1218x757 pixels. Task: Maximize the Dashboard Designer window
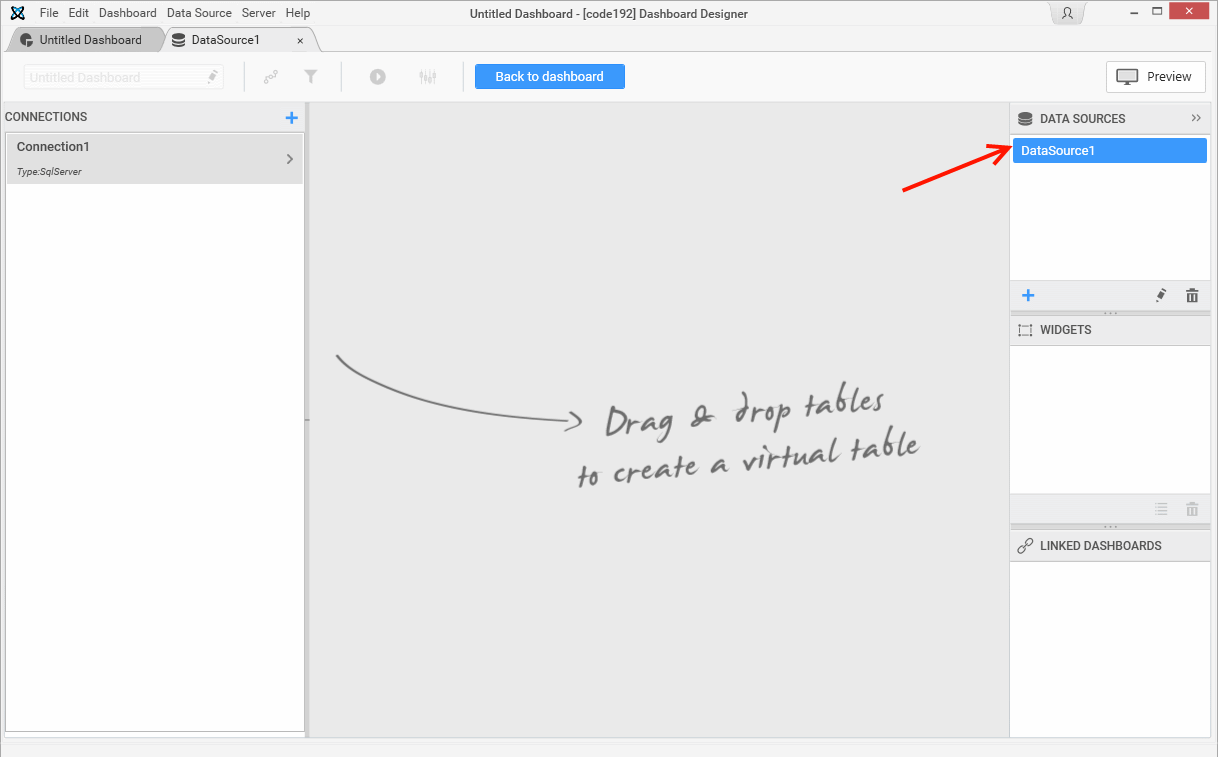1158,12
